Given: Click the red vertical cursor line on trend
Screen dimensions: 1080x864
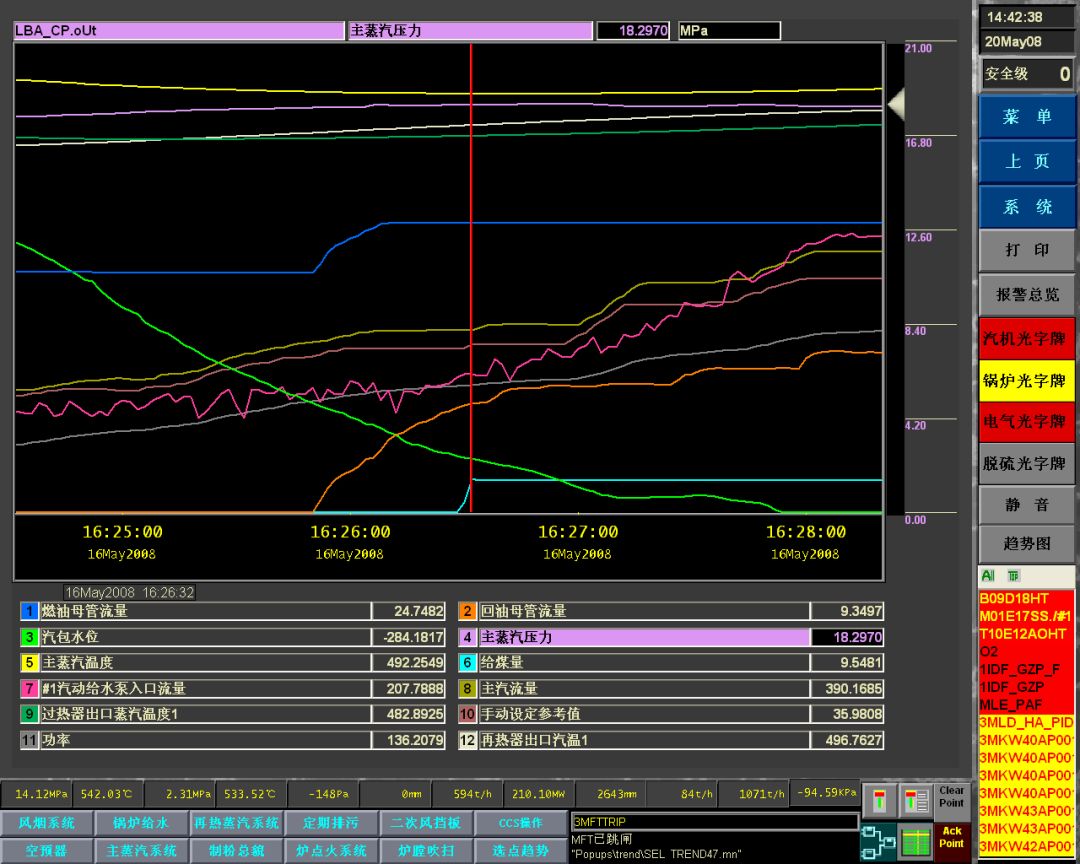Looking at the screenshot, I should [471, 276].
